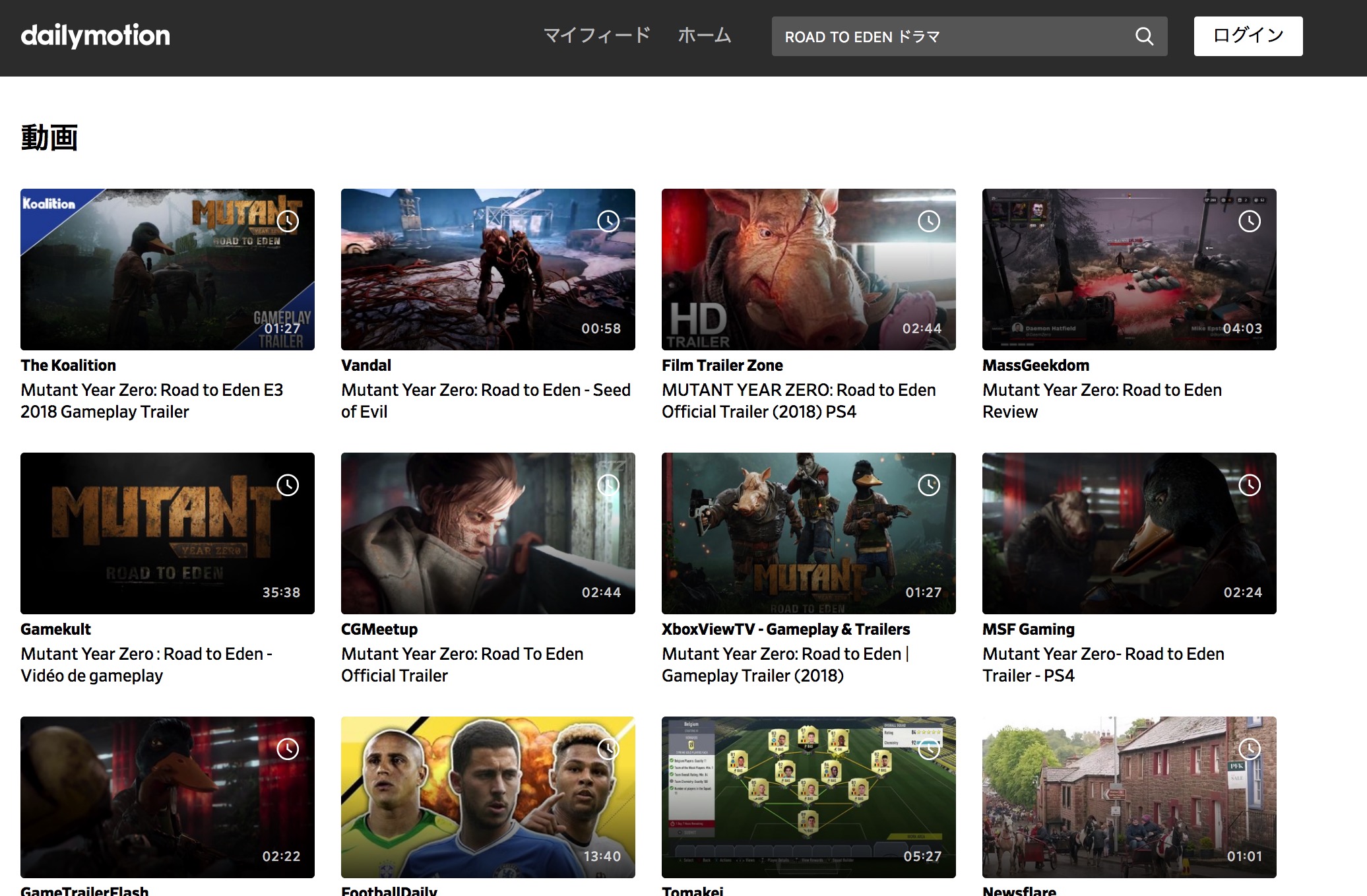
Task: Play the 05:27 squad formation thumbnail
Action: [809, 797]
